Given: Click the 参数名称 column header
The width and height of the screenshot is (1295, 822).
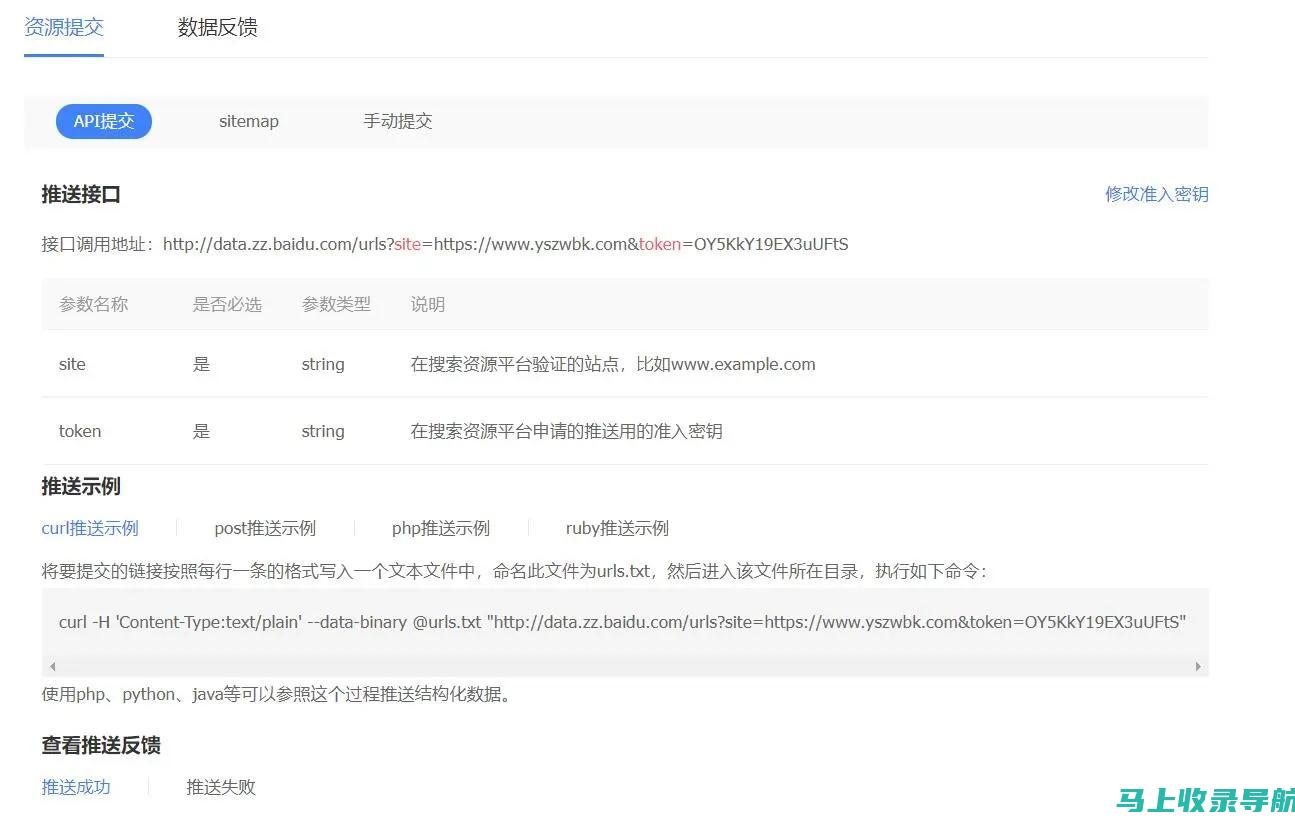Looking at the screenshot, I should click(94, 304).
